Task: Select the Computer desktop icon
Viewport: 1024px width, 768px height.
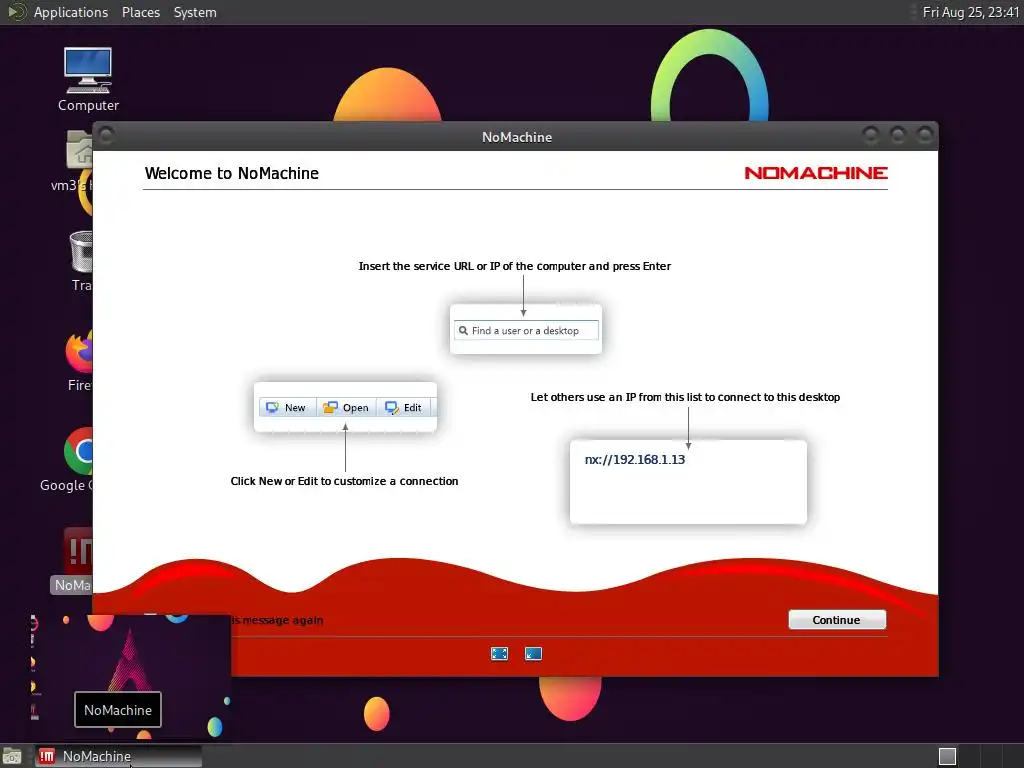Action: tap(88, 79)
